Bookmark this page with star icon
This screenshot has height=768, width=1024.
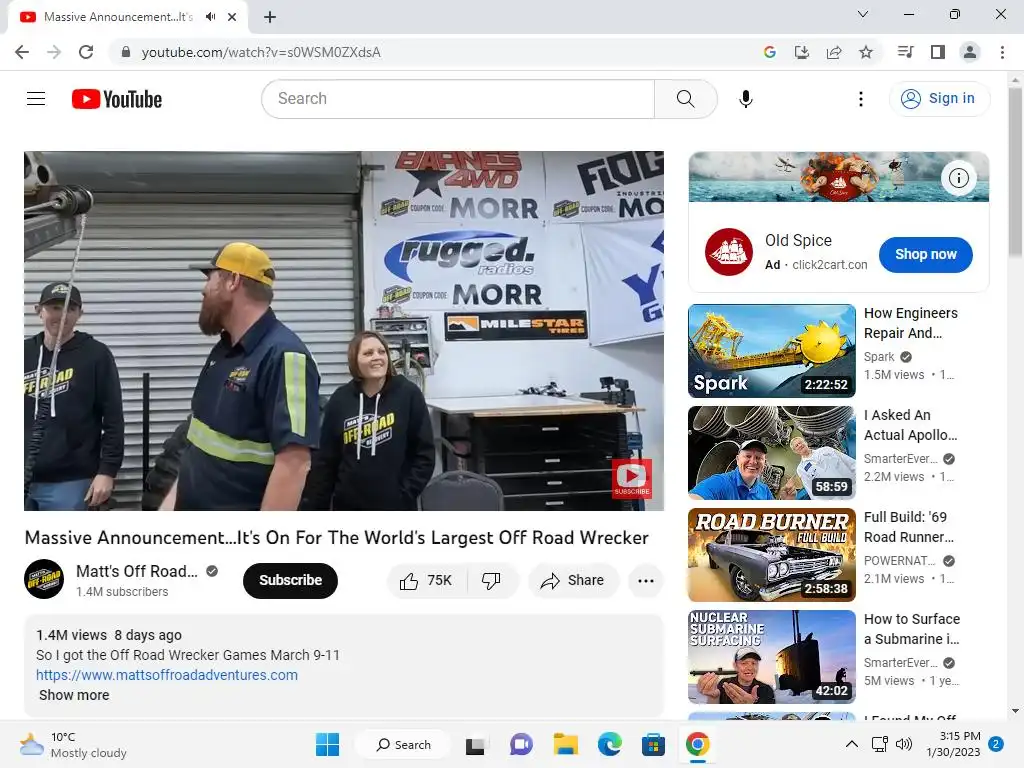[866, 52]
